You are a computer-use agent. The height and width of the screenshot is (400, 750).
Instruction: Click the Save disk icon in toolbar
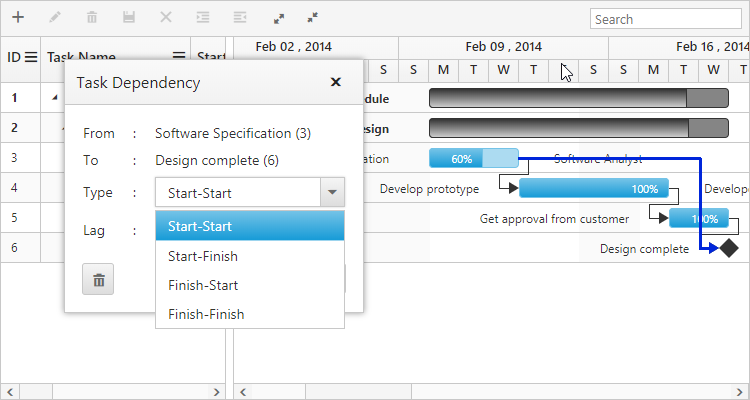point(129,18)
